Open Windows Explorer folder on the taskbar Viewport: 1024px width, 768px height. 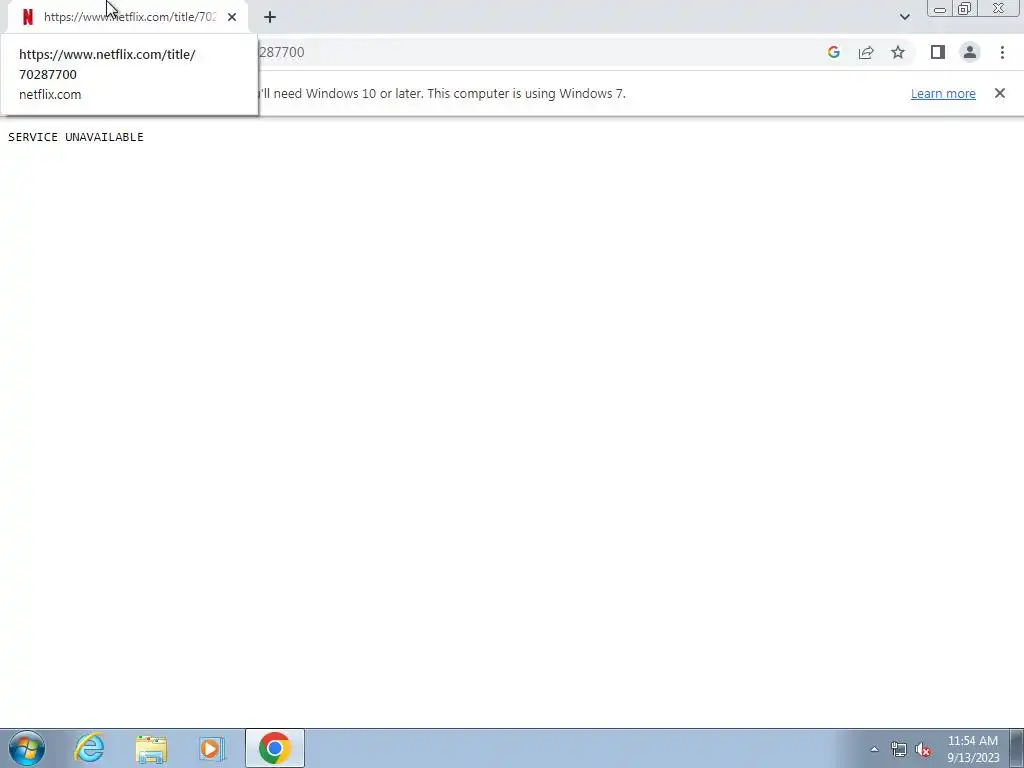[151, 748]
